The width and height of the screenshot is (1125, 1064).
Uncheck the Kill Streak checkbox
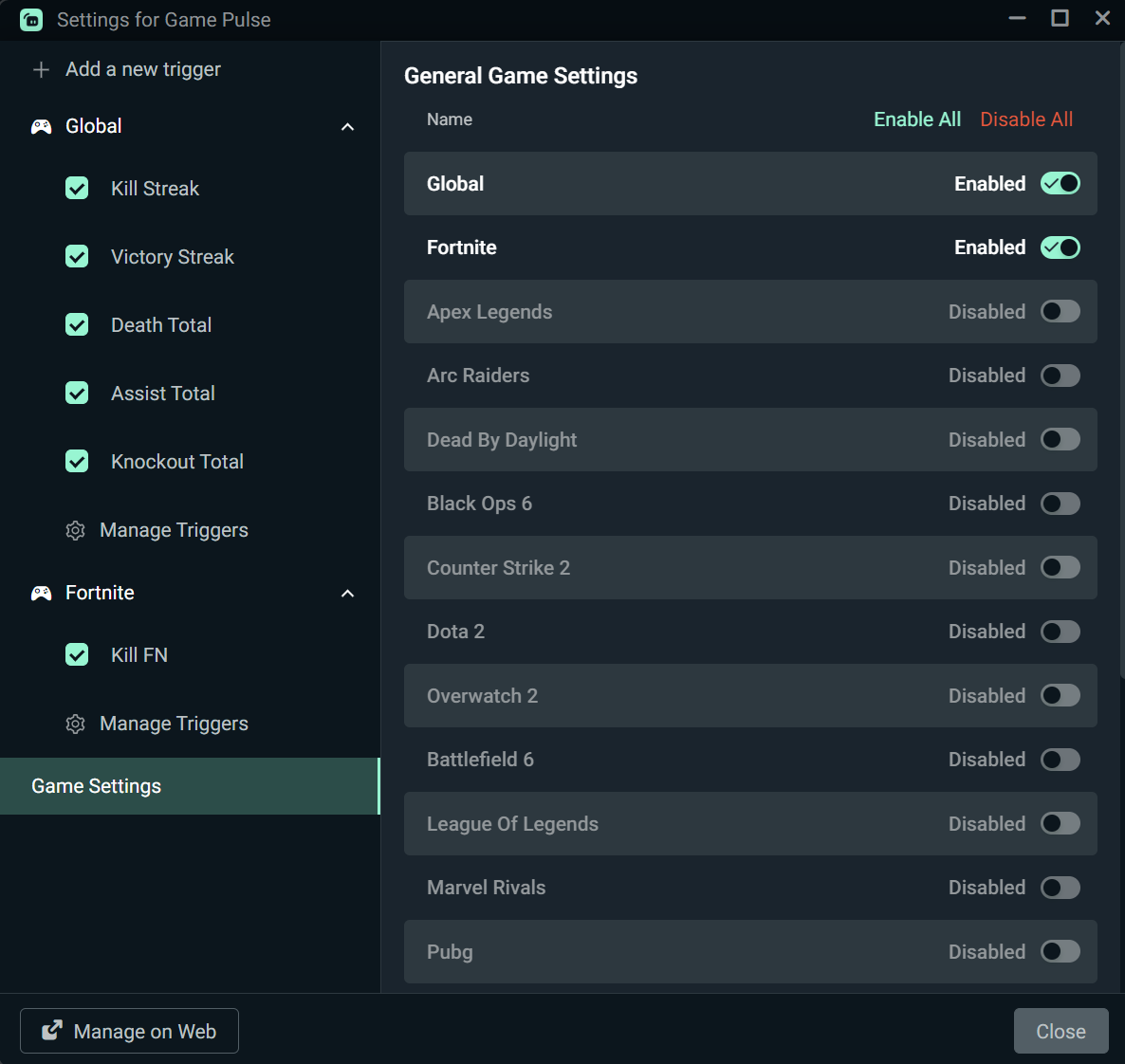tap(77, 188)
